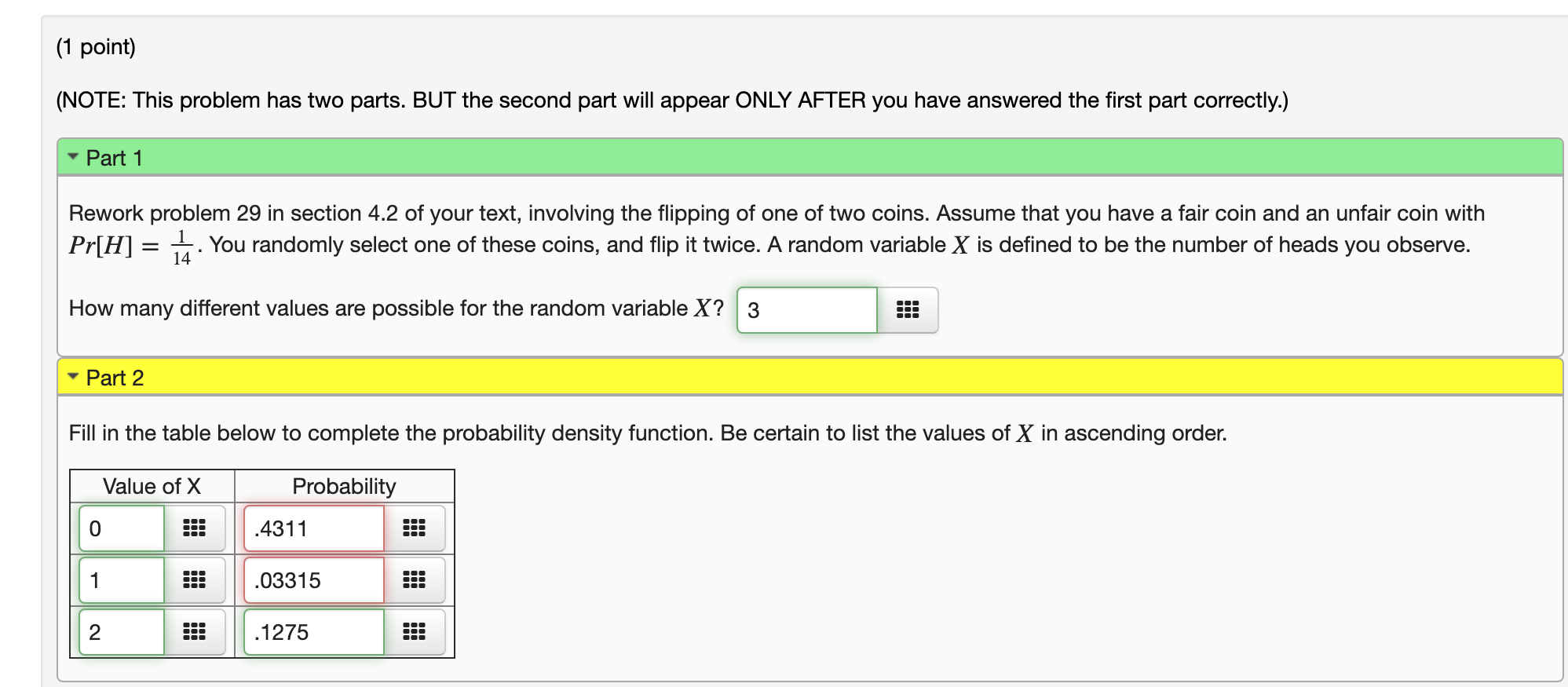
Task: Select the Value of X field containing 1
Action: coord(122,579)
